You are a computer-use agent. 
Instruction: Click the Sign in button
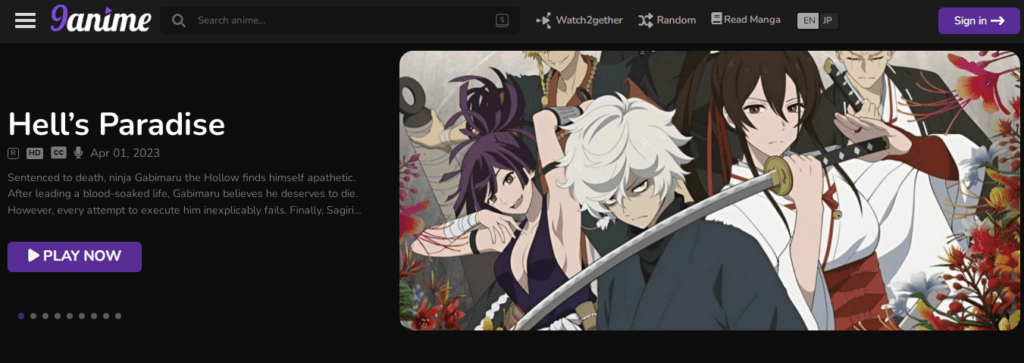(x=978, y=20)
